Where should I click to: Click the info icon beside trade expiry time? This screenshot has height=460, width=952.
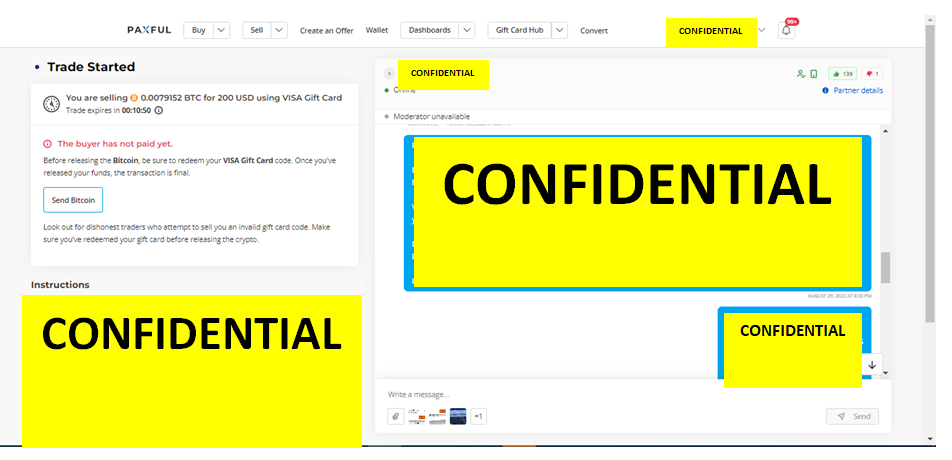tap(158, 110)
